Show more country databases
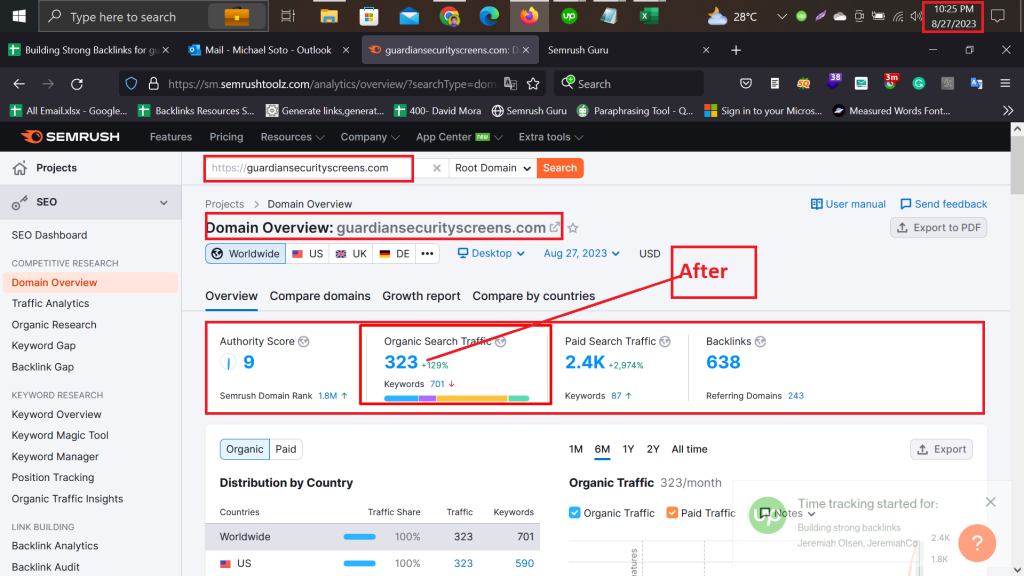The height and width of the screenshot is (576, 1024). (x=427, y=253)
